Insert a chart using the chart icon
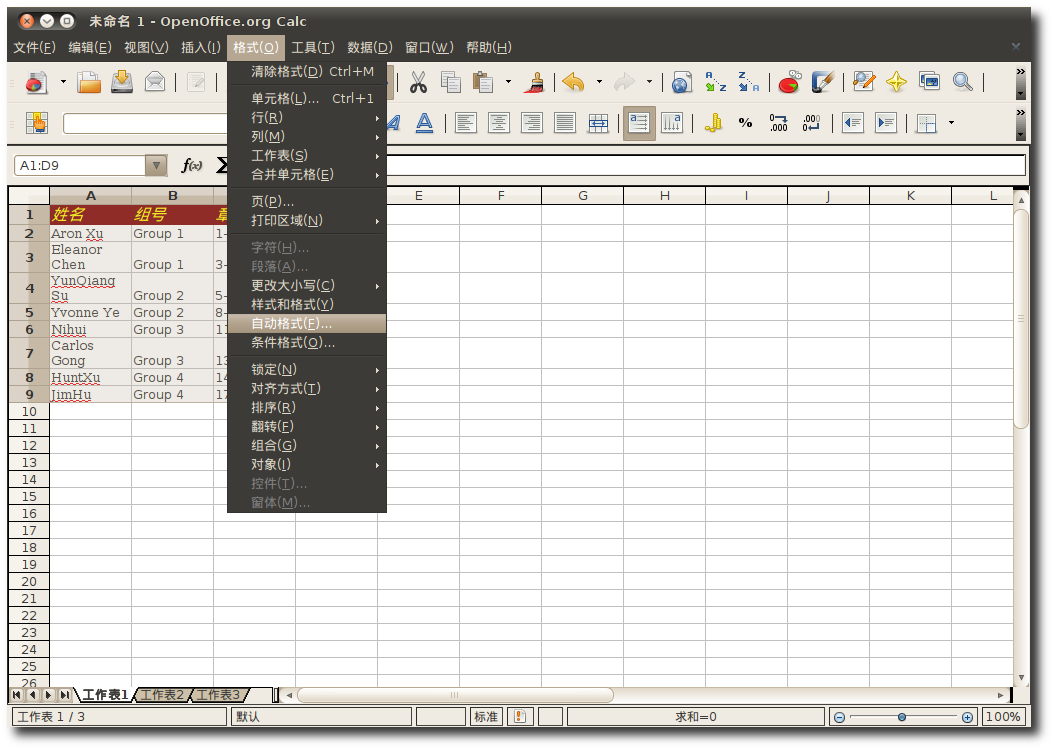 [x=790, y=83]
